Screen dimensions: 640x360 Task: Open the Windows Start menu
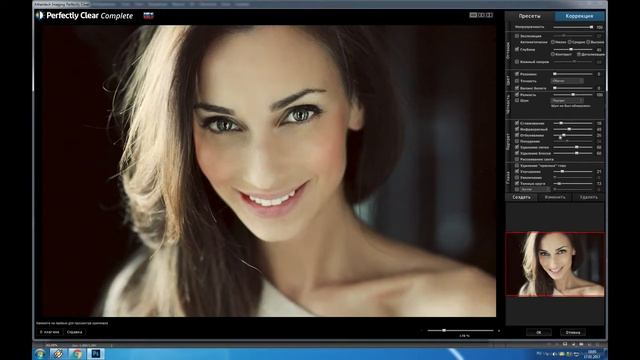pyautogui.click(x=40, y=354)
